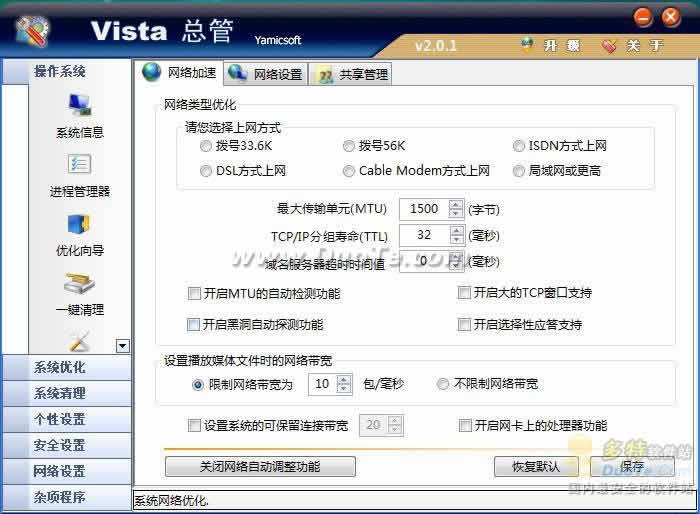Expand the 操作系统 sidebar section
The width and height of the screenshot is (700, 514).
click(x=67, y=71)
